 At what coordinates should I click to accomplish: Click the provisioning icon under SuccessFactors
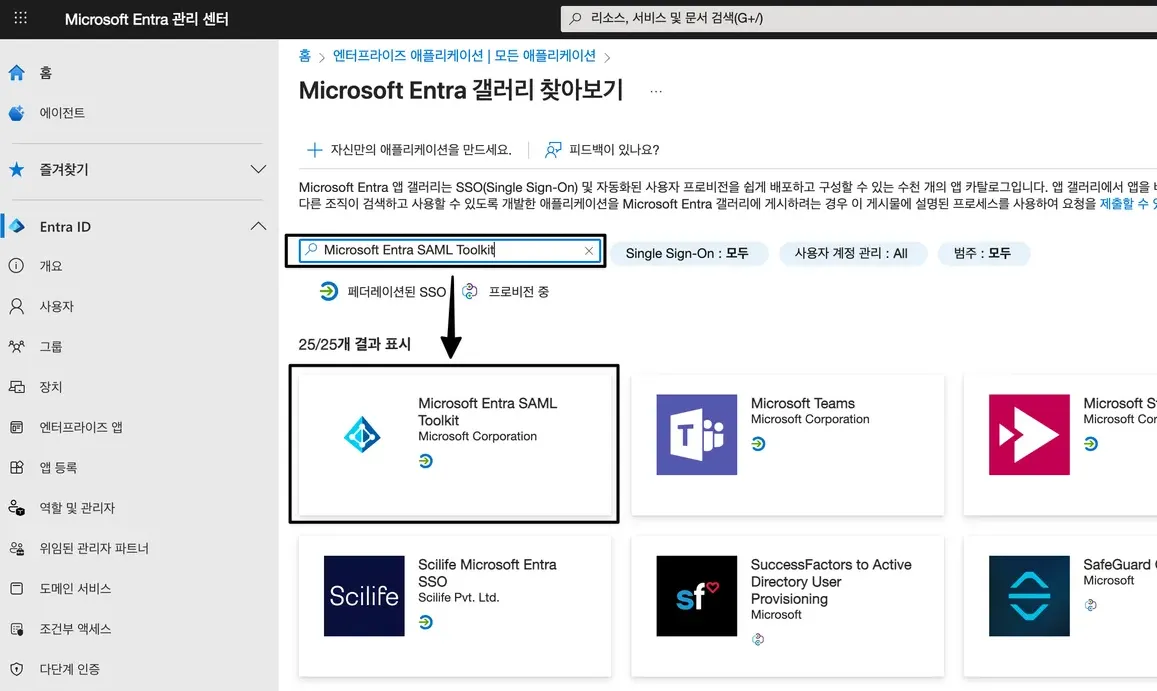point(758,639)
